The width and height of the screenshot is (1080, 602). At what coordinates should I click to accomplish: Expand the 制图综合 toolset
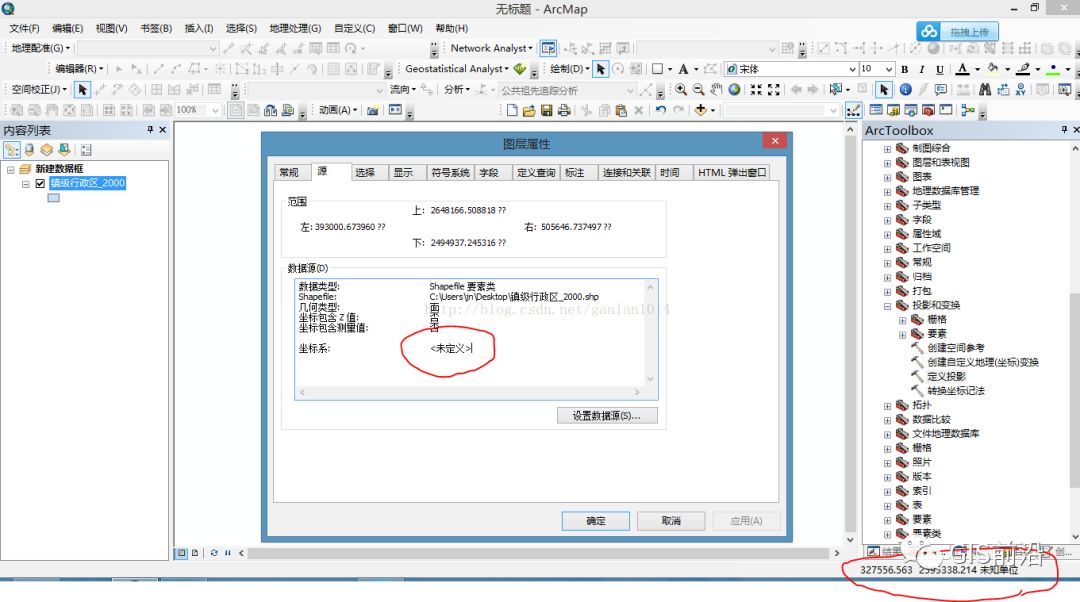point(887,149)
